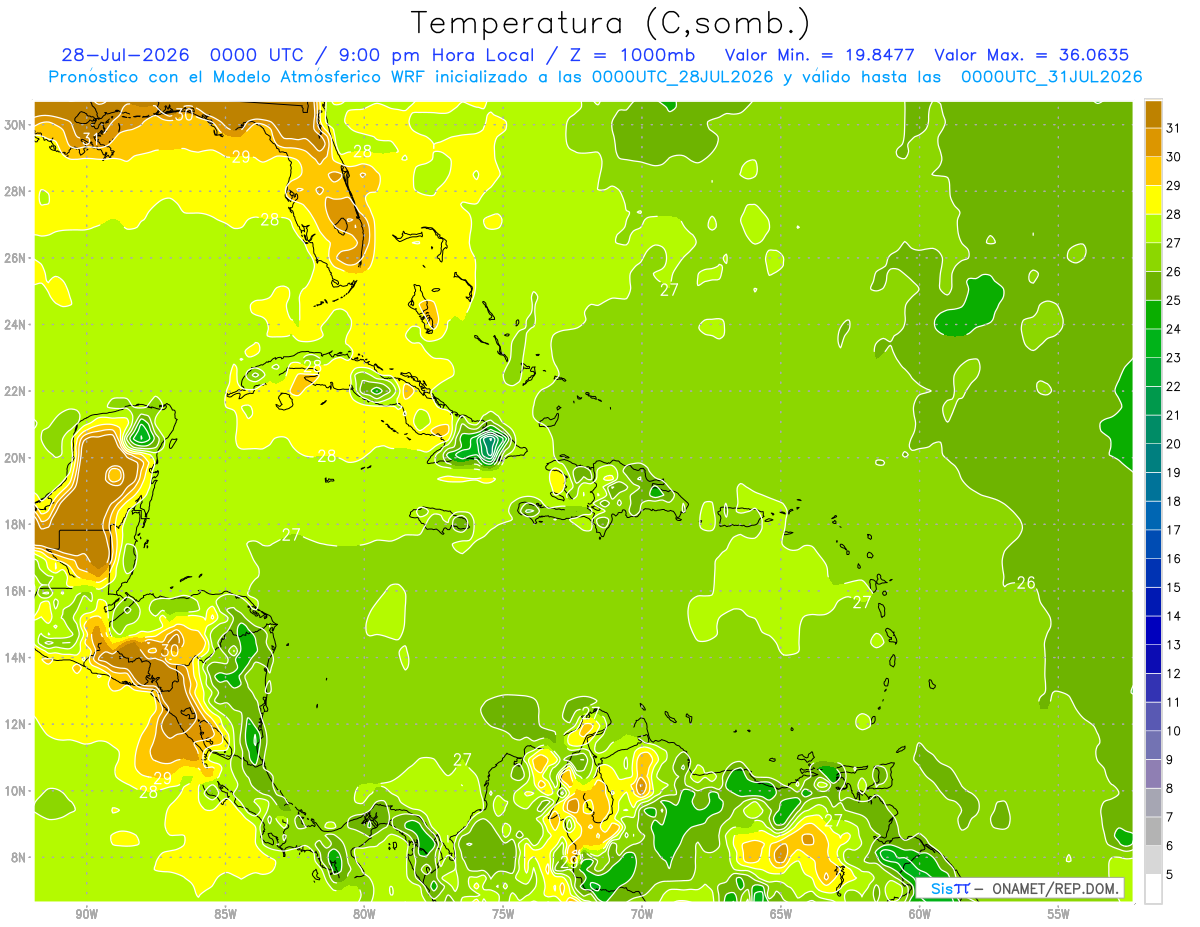
Task: Click the '27' contour label northeast of the Bahamas
Action: (x=669, y=290)
